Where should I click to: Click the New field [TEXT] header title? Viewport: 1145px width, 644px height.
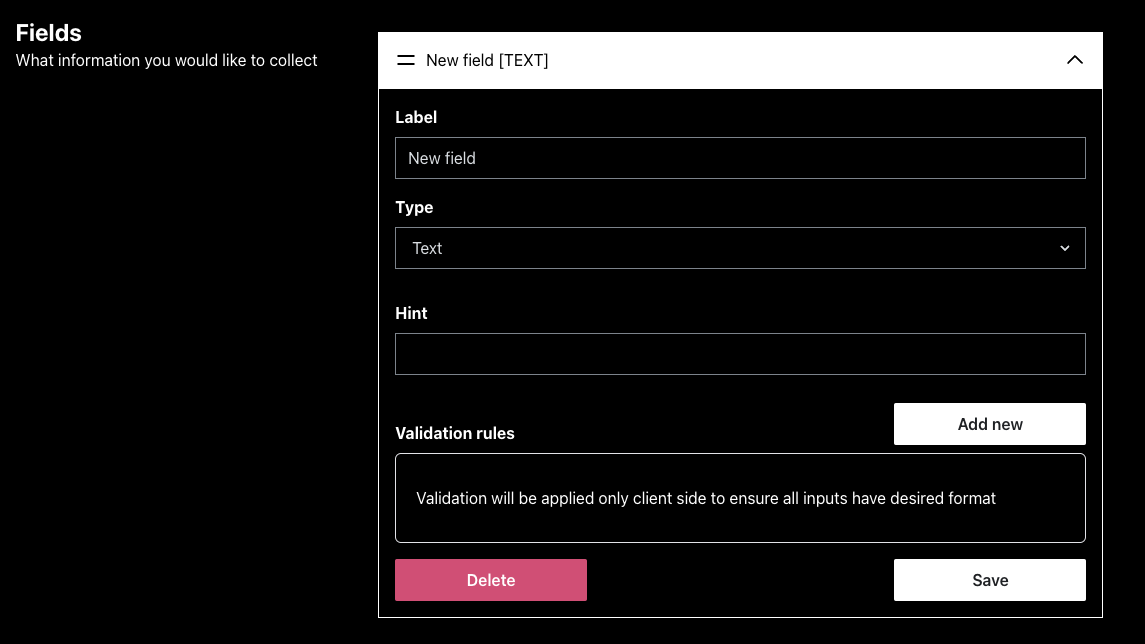pyautogui.click(x=487, y=61)
